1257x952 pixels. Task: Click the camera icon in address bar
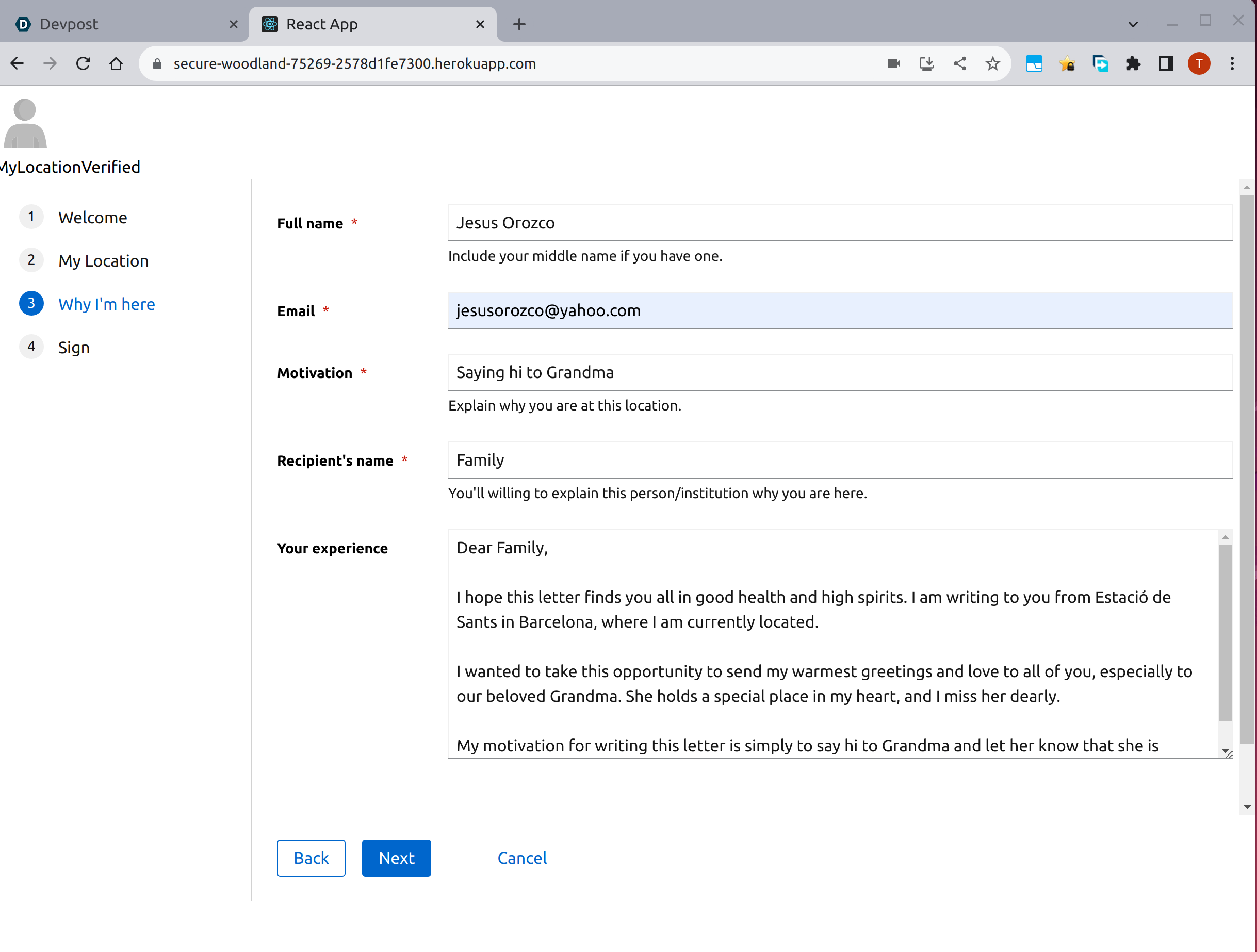pos(893,63)
